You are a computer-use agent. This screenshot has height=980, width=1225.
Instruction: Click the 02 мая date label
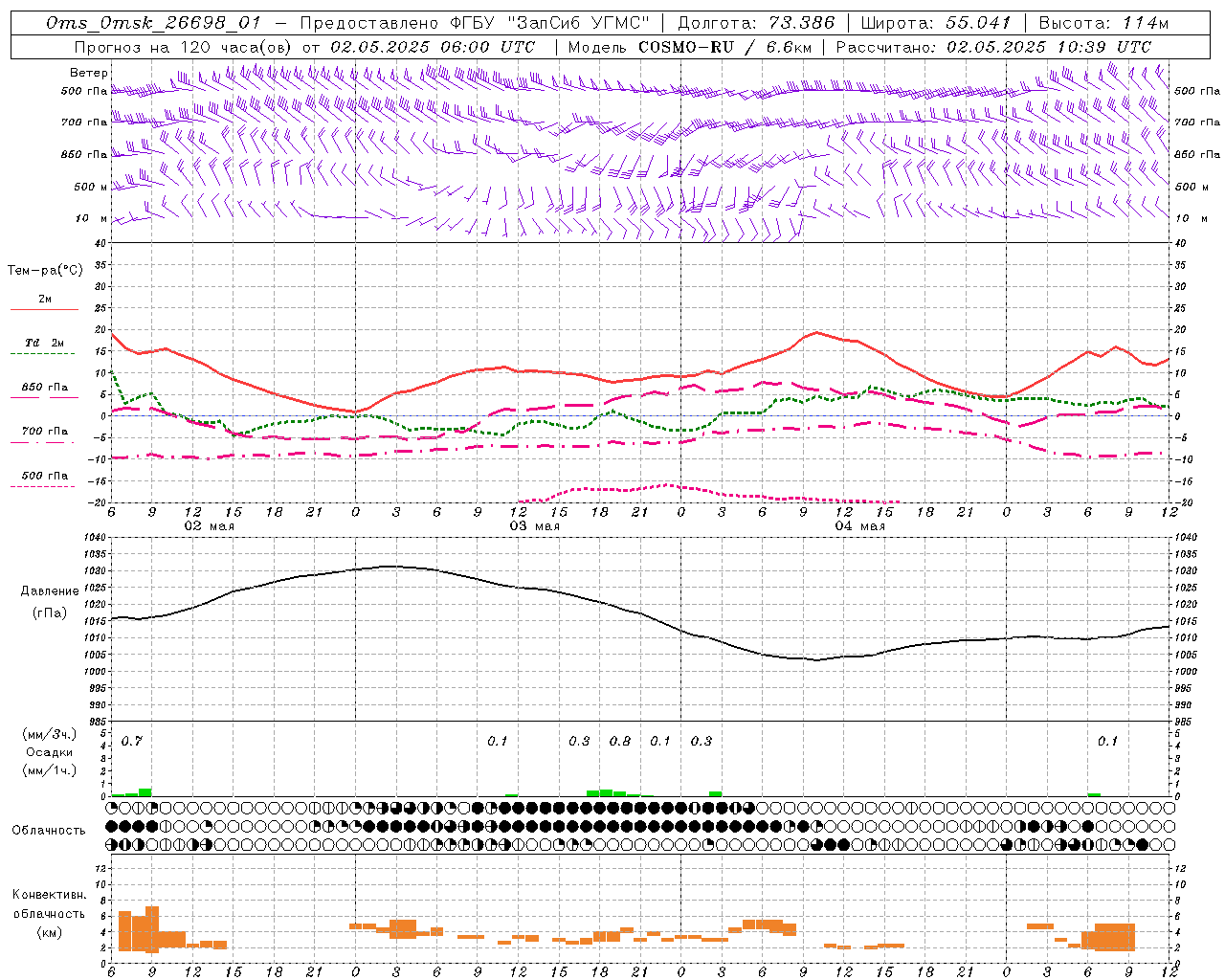209,526
